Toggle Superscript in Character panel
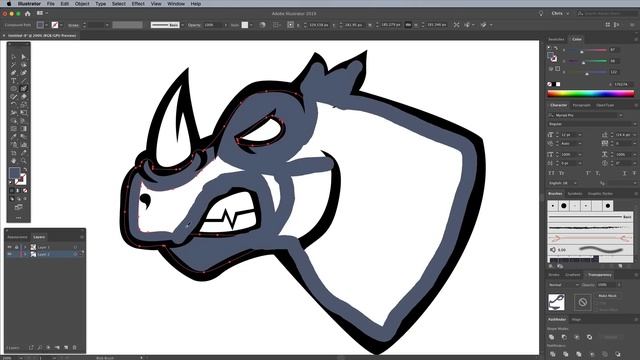The width and height of the screenshot is (640, 360). 588,173
